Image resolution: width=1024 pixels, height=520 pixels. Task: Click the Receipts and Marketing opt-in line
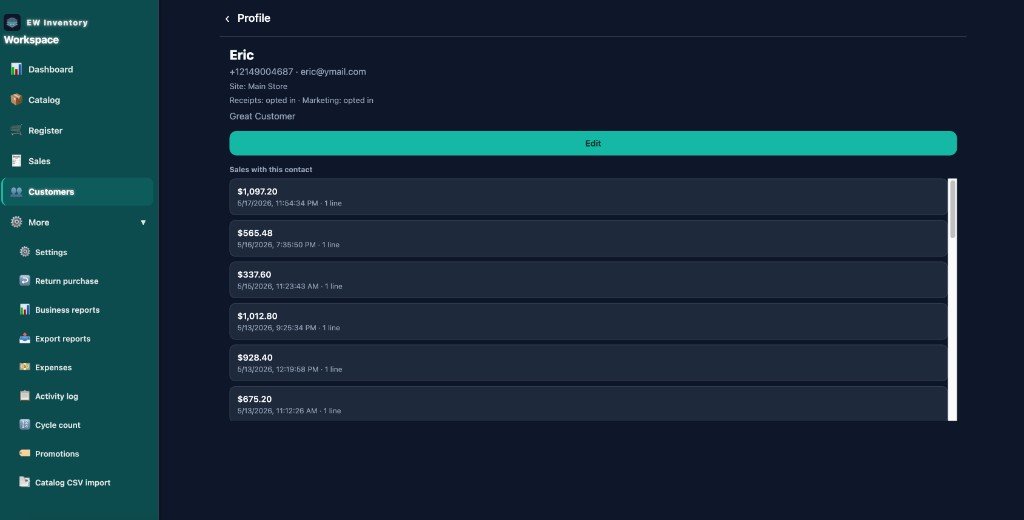(301, 101)
